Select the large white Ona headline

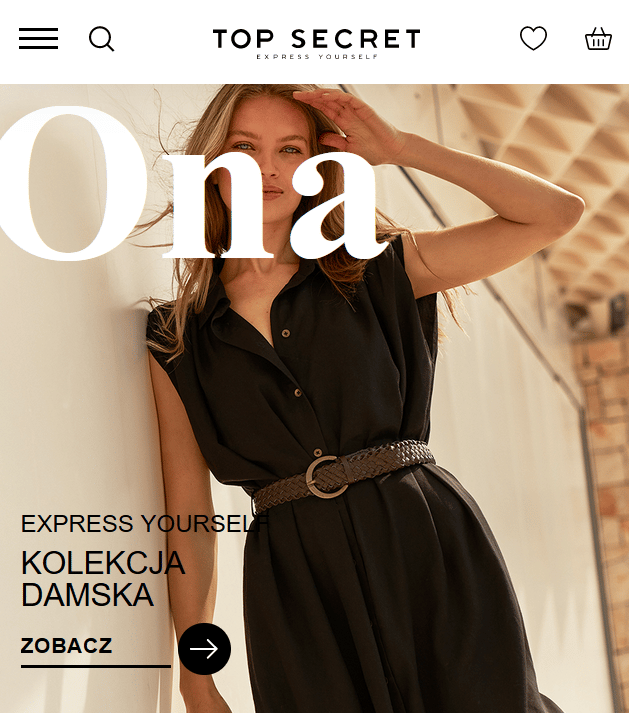click(189, 184)
